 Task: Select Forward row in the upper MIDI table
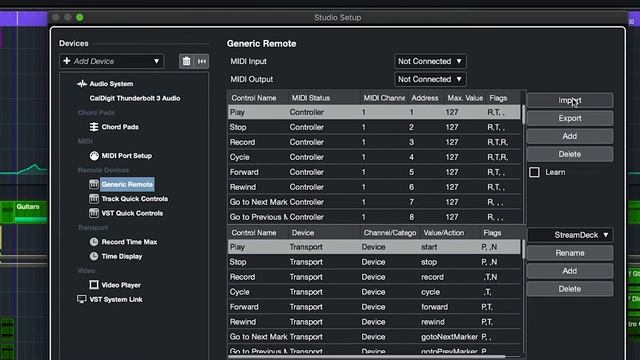click(374, 172)
